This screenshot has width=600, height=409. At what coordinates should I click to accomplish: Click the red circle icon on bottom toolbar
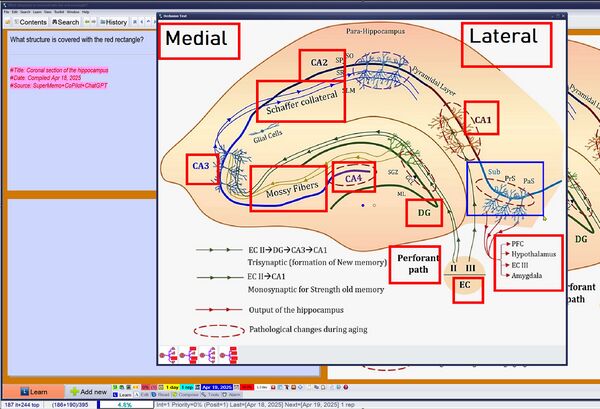pos(346,387)
